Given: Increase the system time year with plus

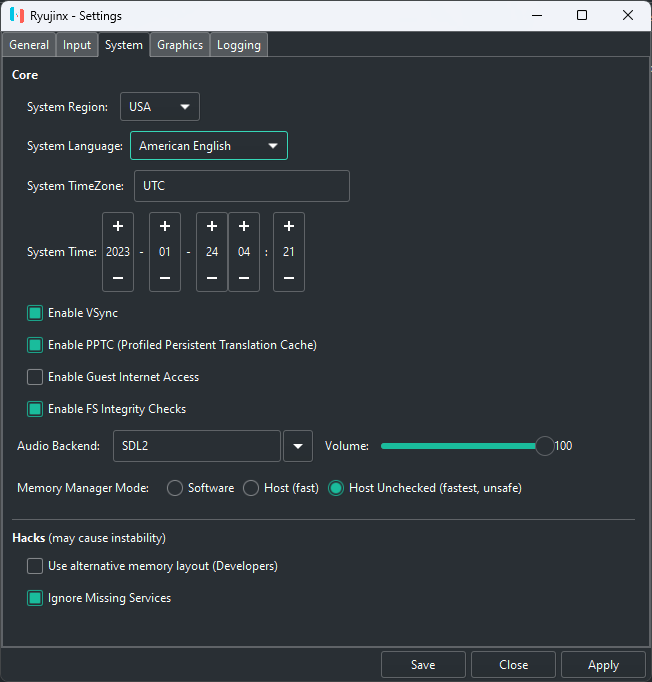Looking at the screenshot, I should 118,226.
